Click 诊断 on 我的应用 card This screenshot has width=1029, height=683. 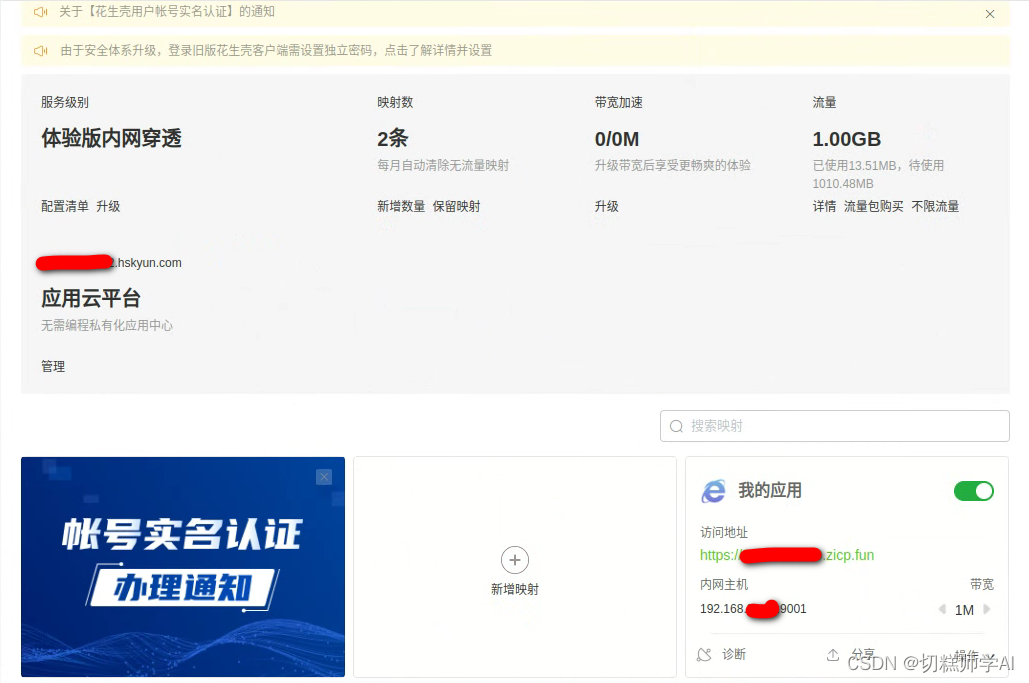722,654
